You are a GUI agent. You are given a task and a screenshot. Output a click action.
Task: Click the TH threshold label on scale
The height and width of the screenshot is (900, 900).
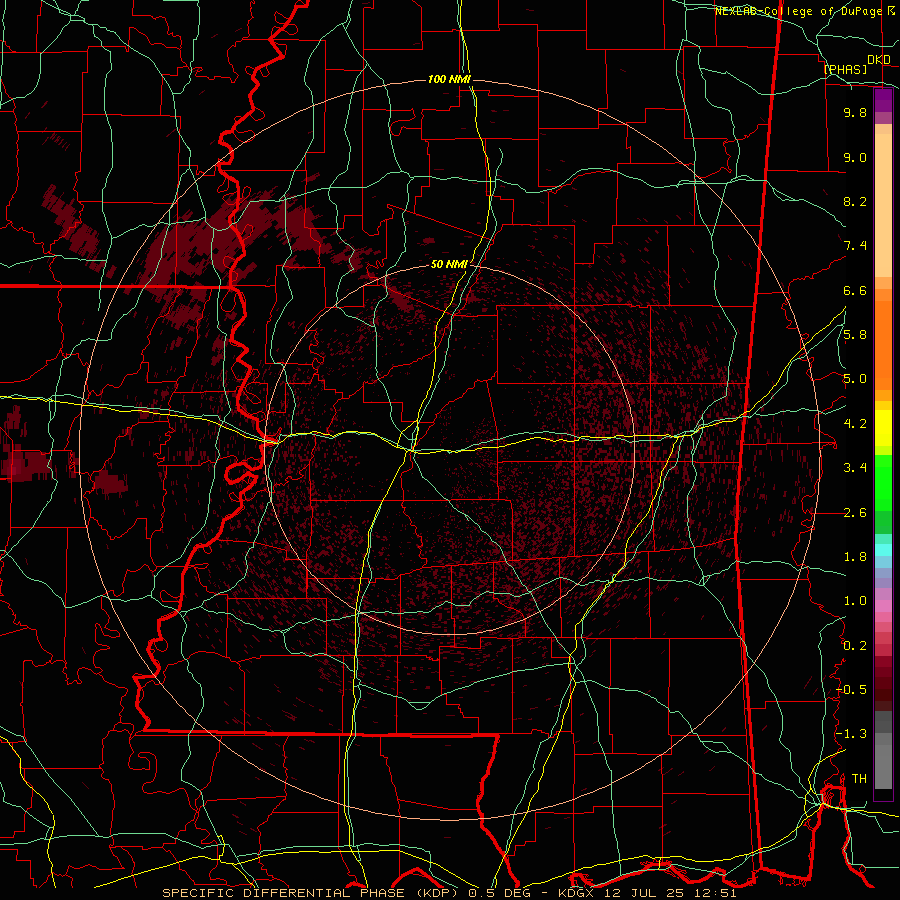click(859, 779)
